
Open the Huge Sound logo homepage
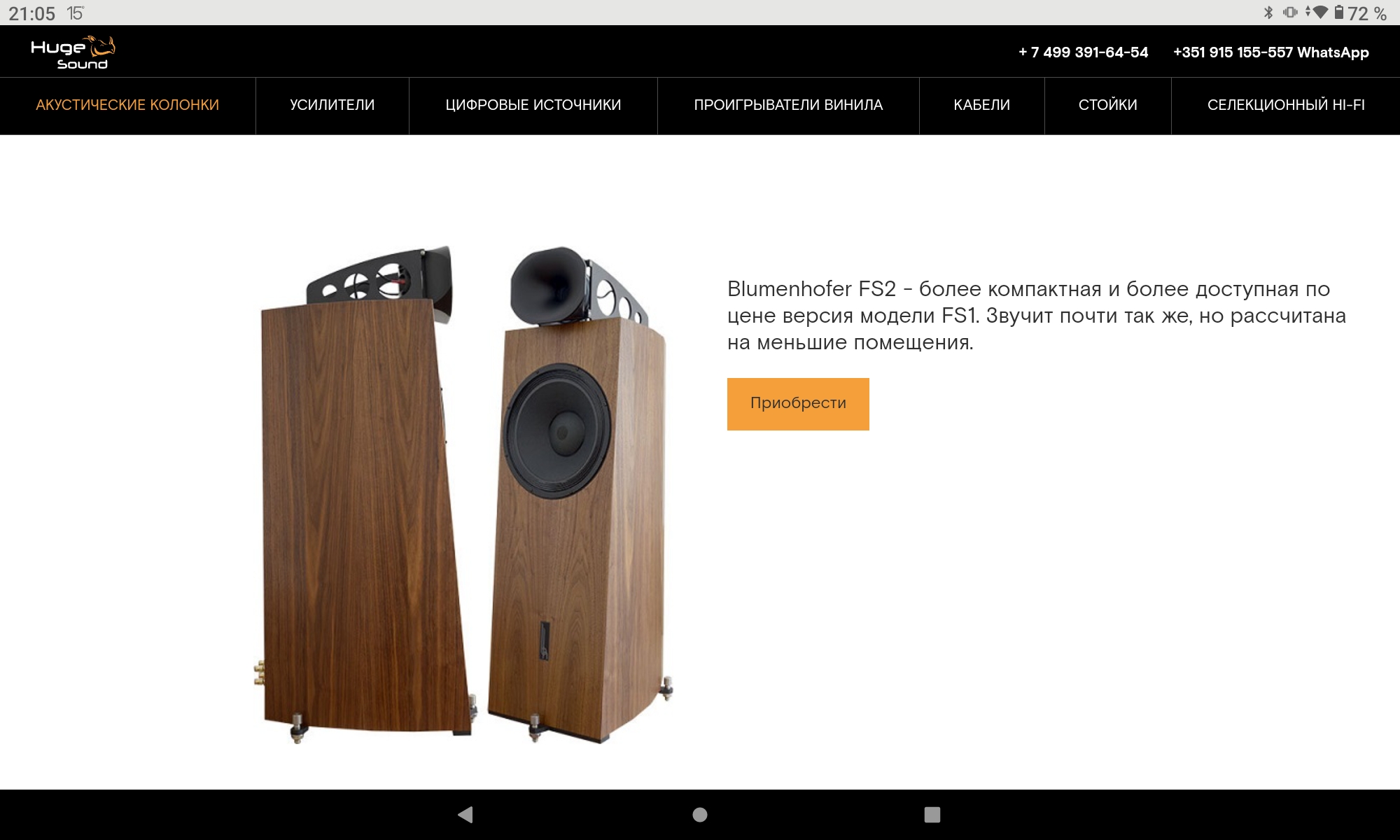coord(73,52)
